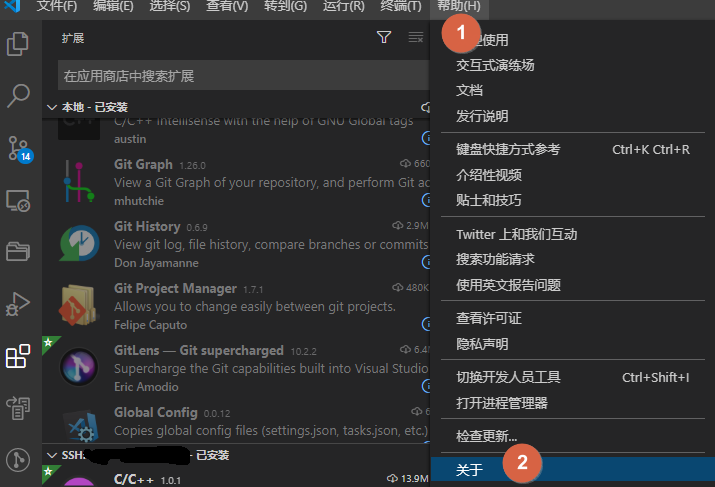Open the Search view in activity bar
The height and width of the screenshot is (487, 715).
pyautogui.click(x=18, y=96)
